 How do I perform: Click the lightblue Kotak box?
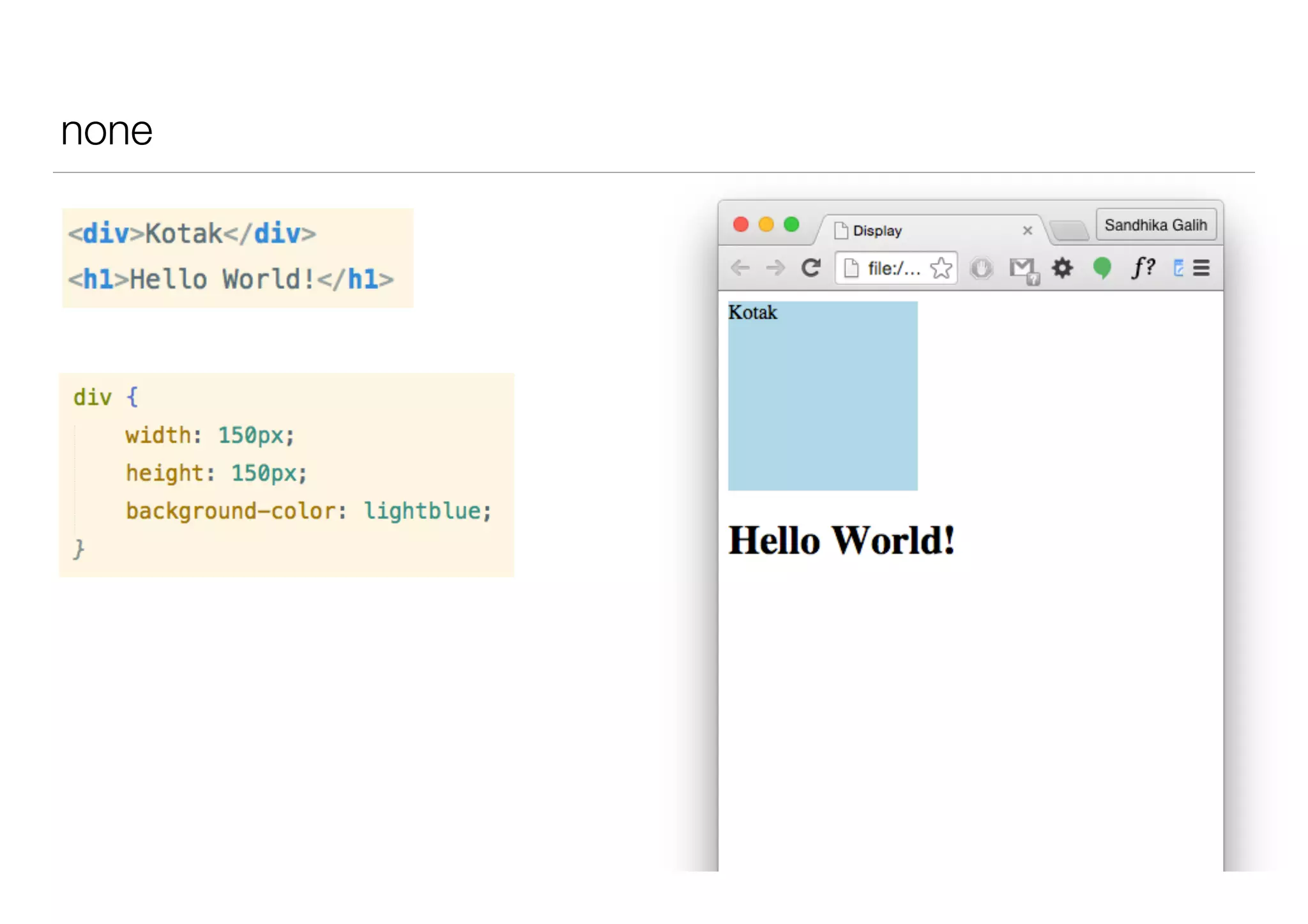click(823, 396)
